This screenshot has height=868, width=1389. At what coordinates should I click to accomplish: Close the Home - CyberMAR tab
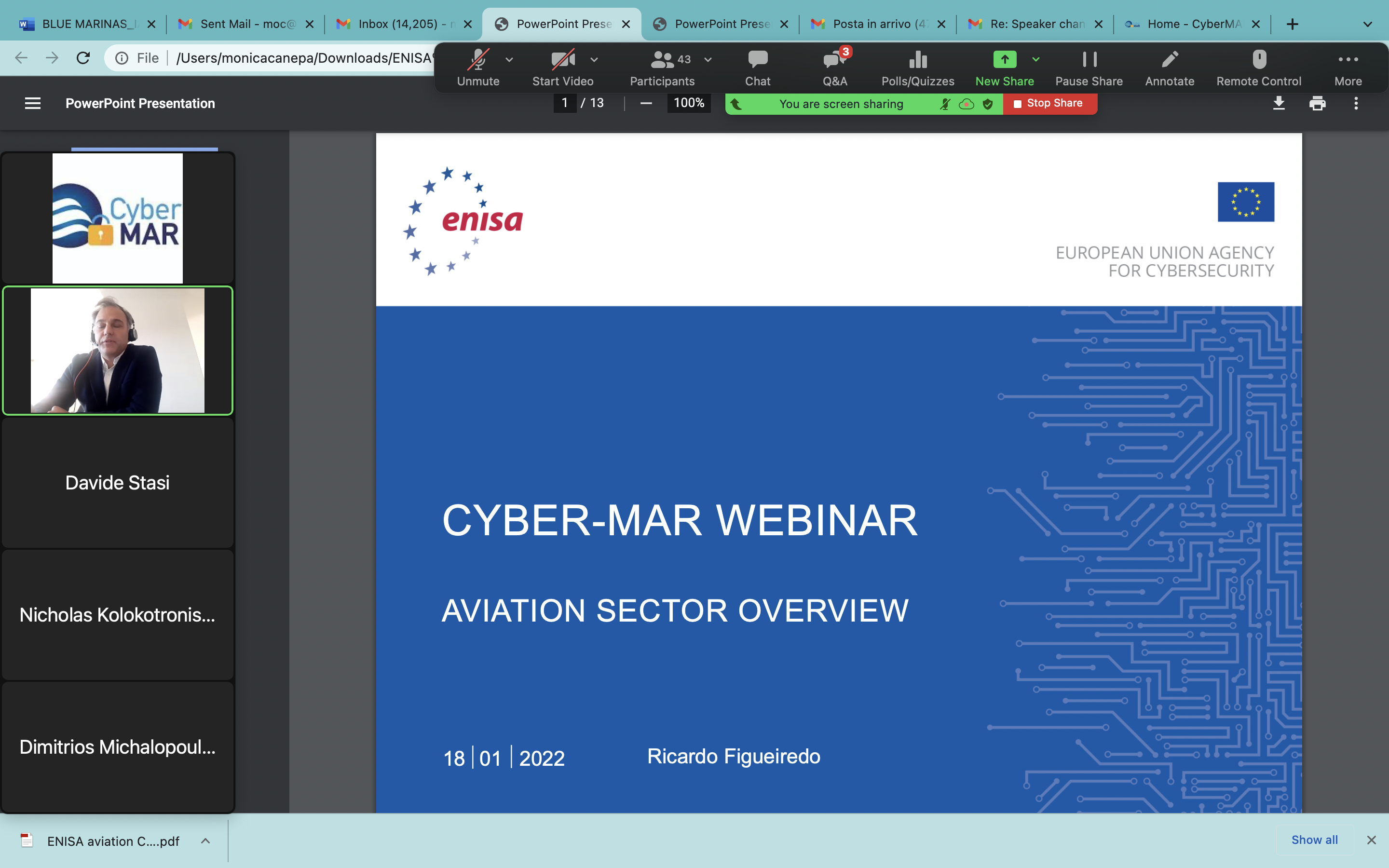pos(1255,24)
